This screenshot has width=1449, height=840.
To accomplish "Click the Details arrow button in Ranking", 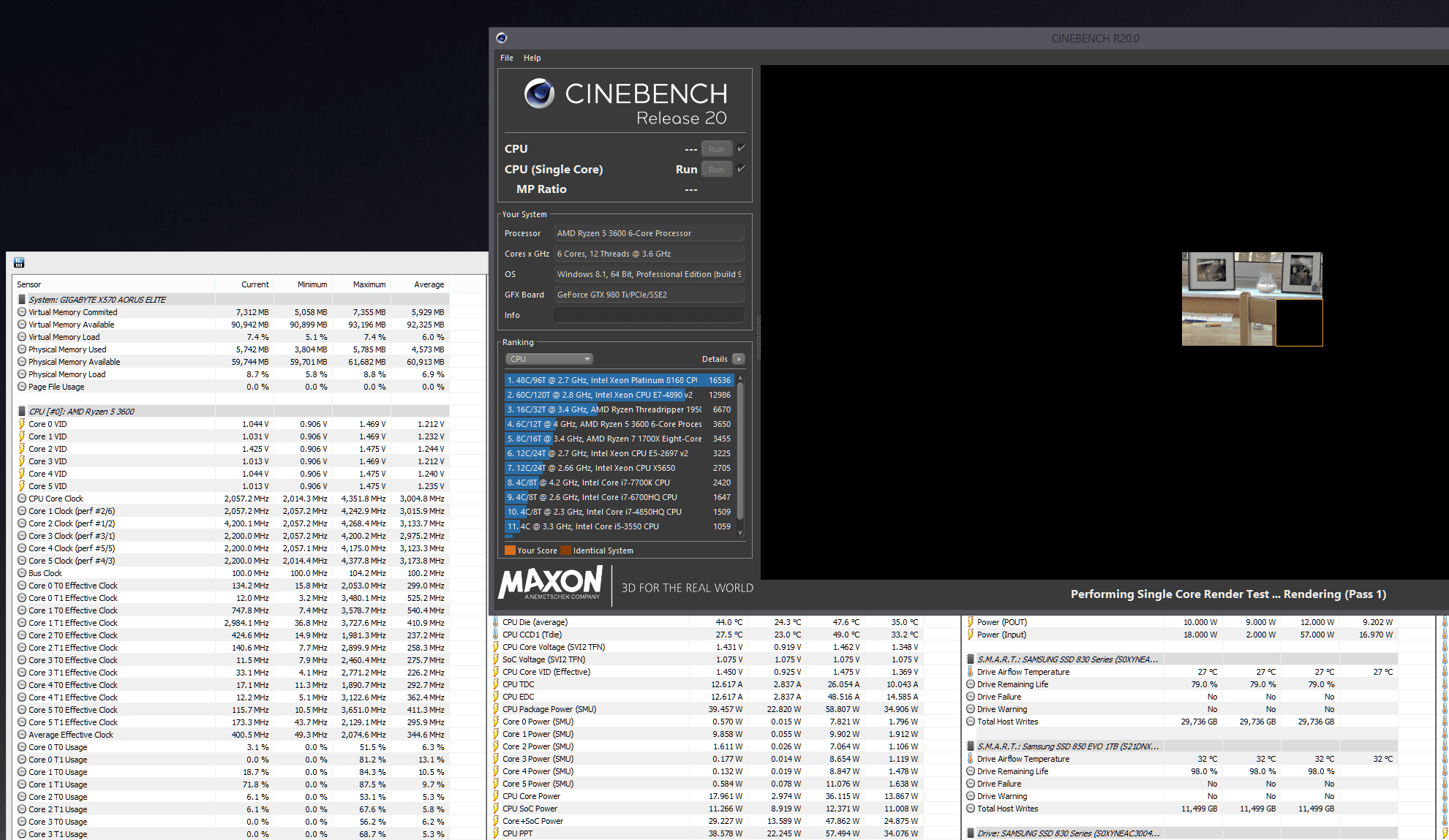I will (739, 359).
